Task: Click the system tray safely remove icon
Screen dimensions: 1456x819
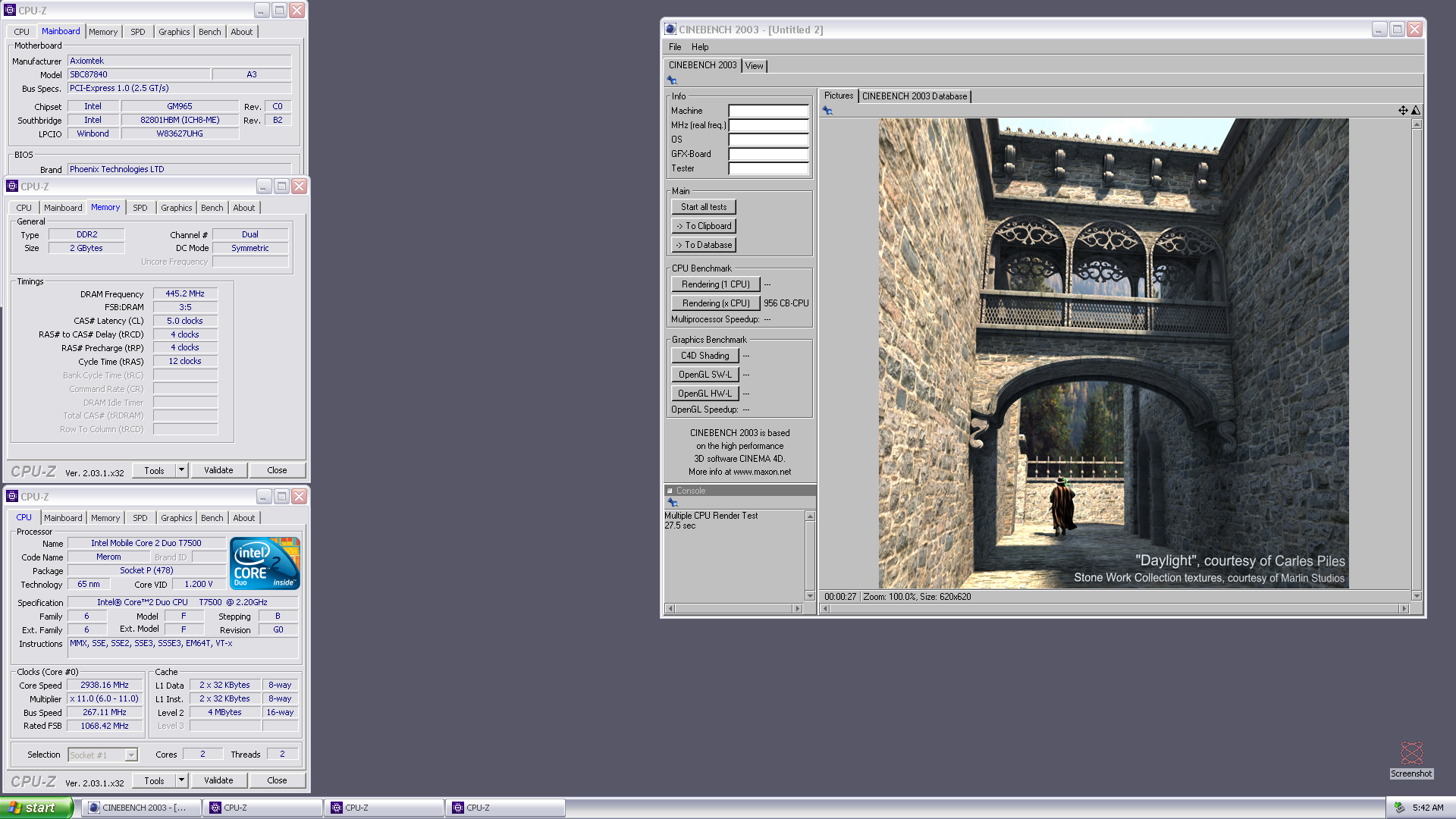Action: (1399, 808)
